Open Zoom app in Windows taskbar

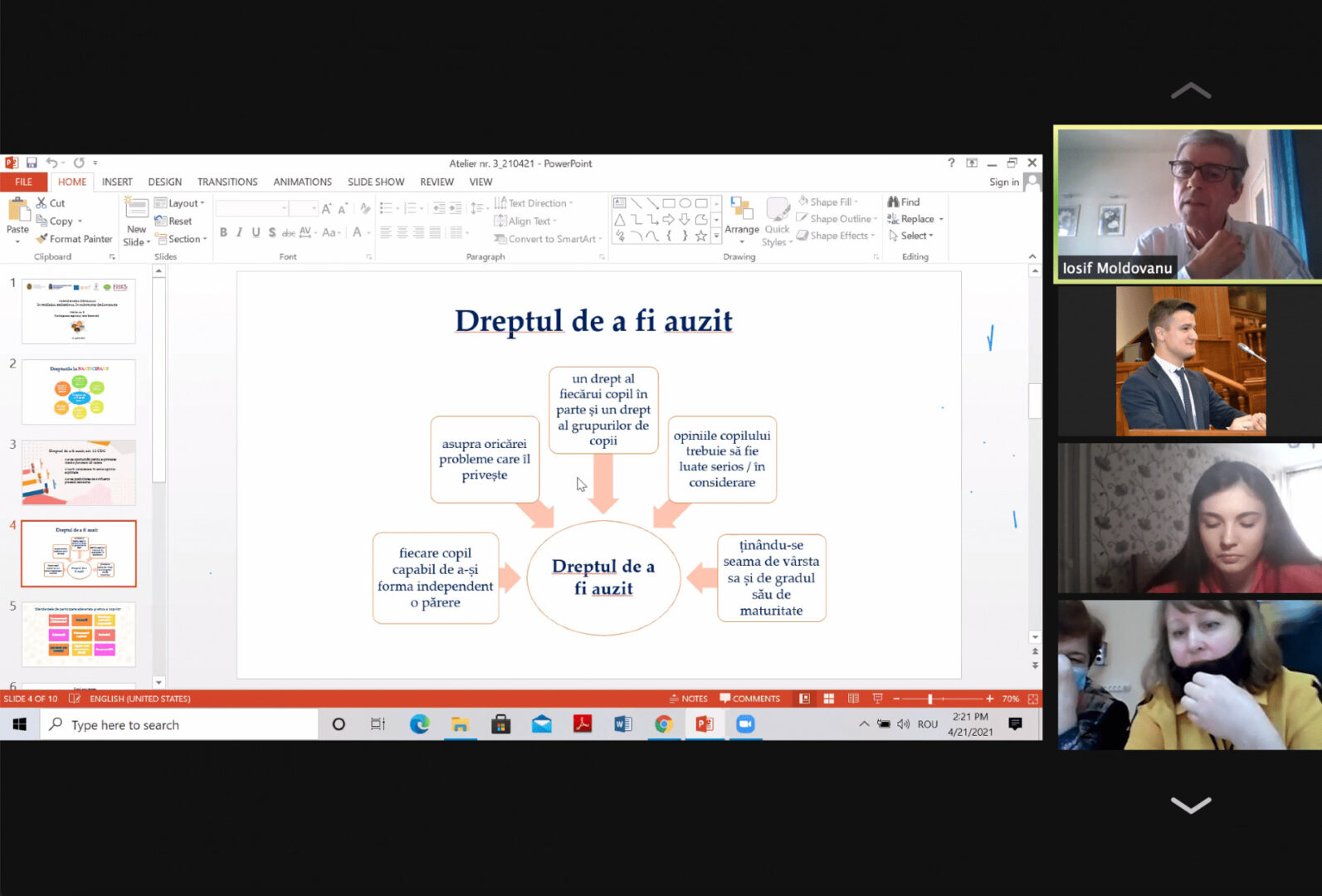coord(745,724)
